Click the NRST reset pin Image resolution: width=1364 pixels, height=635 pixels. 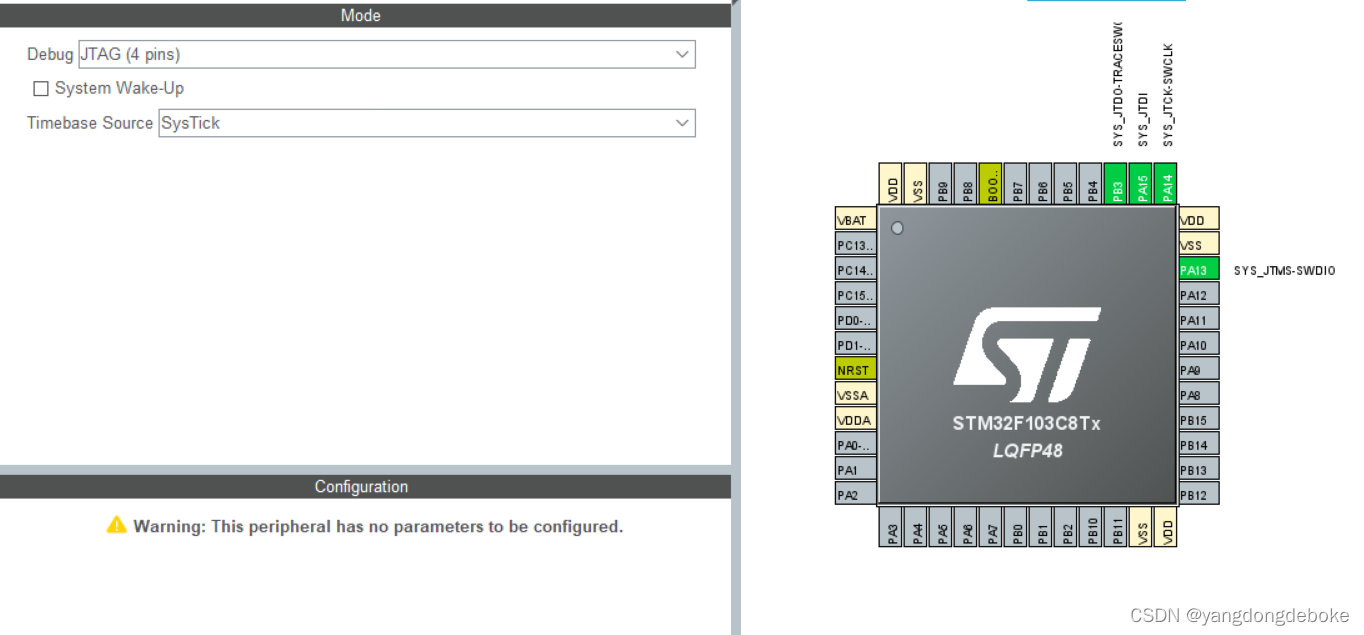(x=854, y=369)
